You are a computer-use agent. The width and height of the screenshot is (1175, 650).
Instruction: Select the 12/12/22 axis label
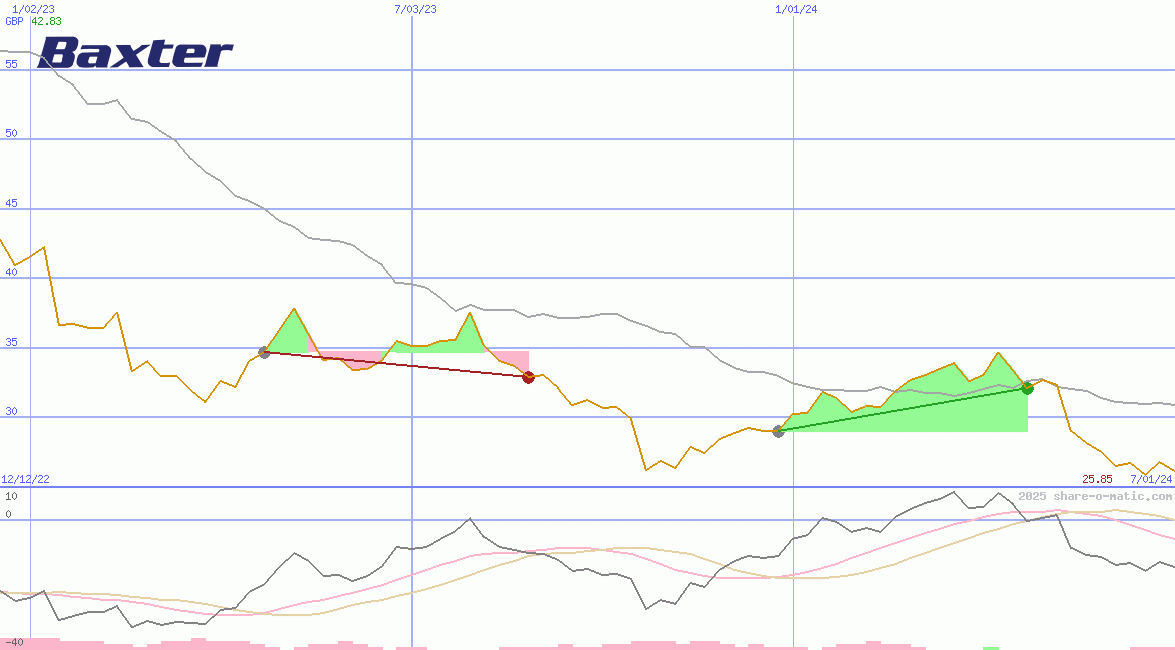pyautogui.click(x=24, y=478)
